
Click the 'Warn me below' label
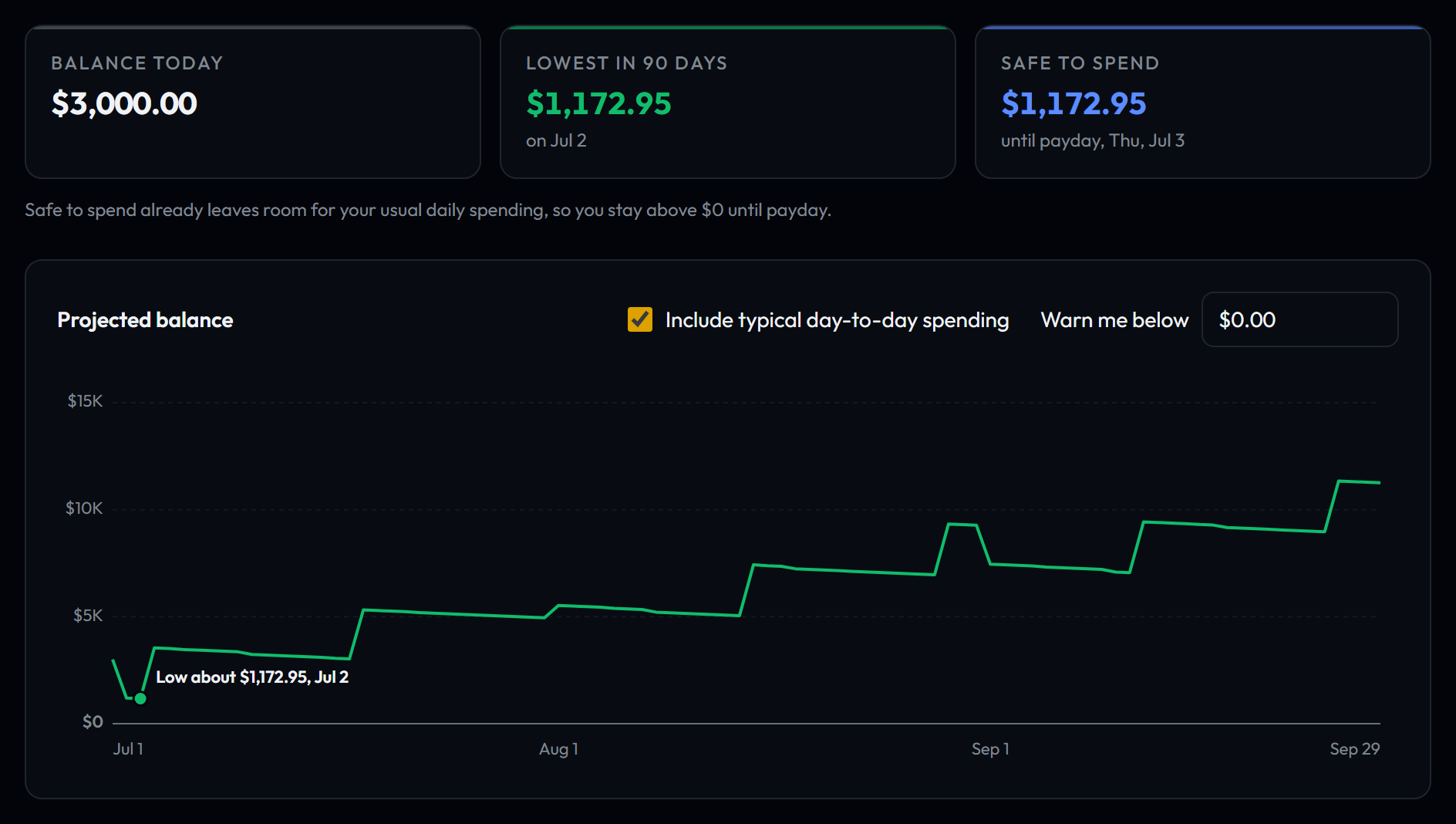[1114, 320]
